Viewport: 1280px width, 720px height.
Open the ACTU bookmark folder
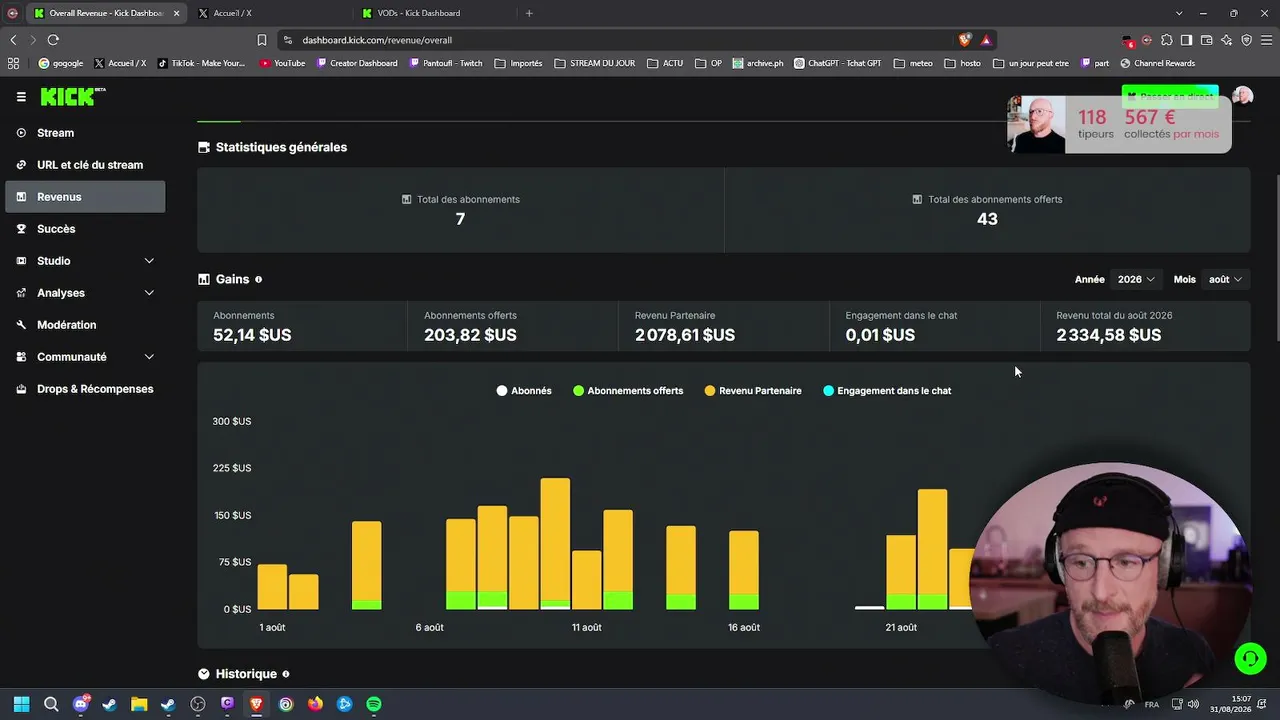[x=665, y=63]
